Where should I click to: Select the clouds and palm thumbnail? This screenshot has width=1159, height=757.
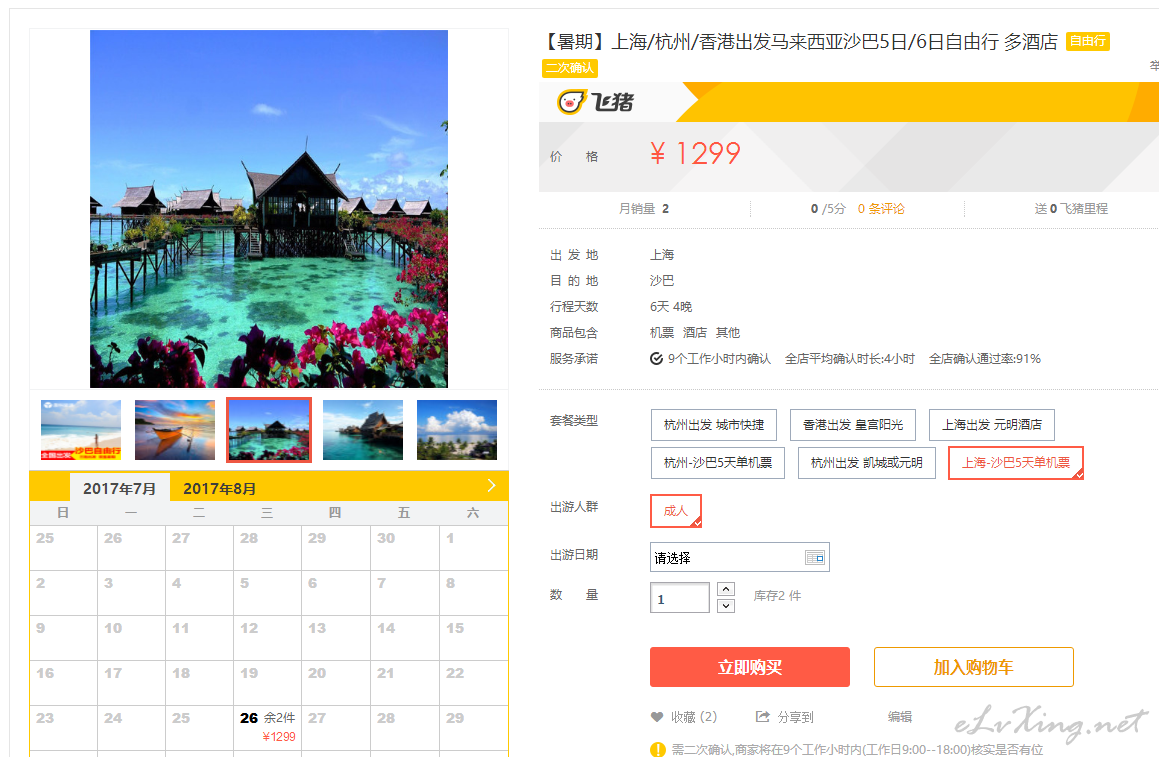(457, 430)
